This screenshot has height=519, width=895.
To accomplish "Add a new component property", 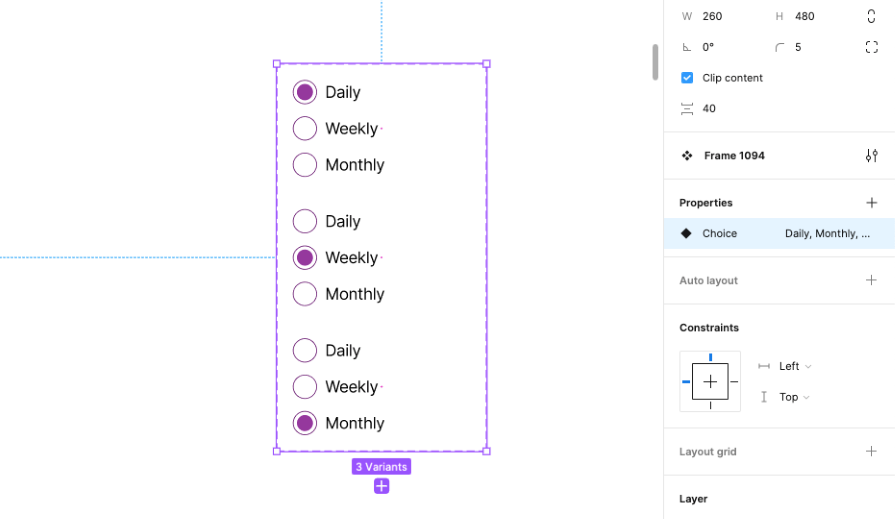I will pyautogui.click(x=871, y=203).
